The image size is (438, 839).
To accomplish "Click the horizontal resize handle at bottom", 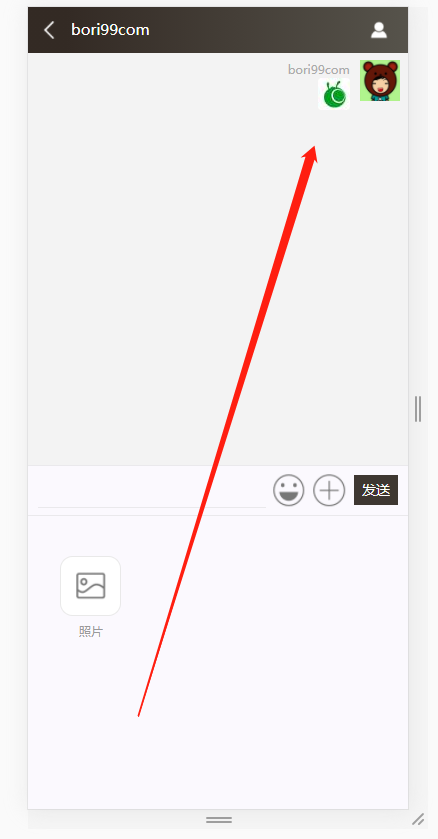I will [219, 820].
